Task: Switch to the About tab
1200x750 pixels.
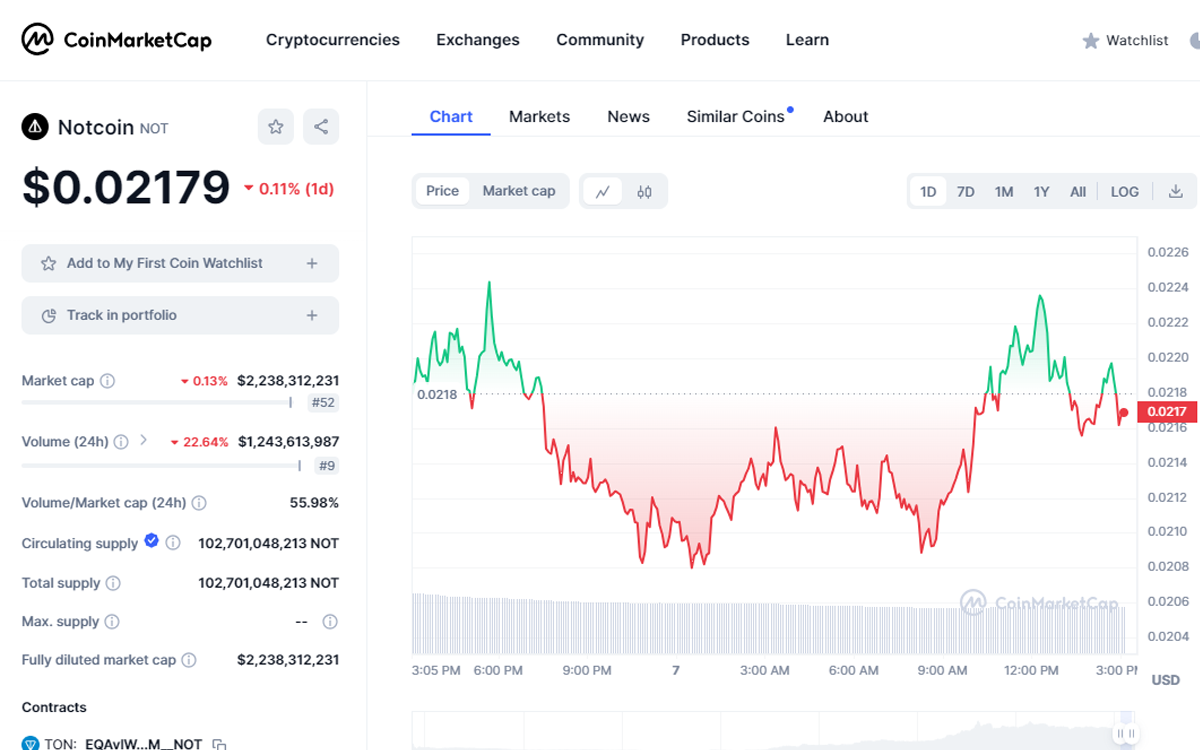Action: 845,116
